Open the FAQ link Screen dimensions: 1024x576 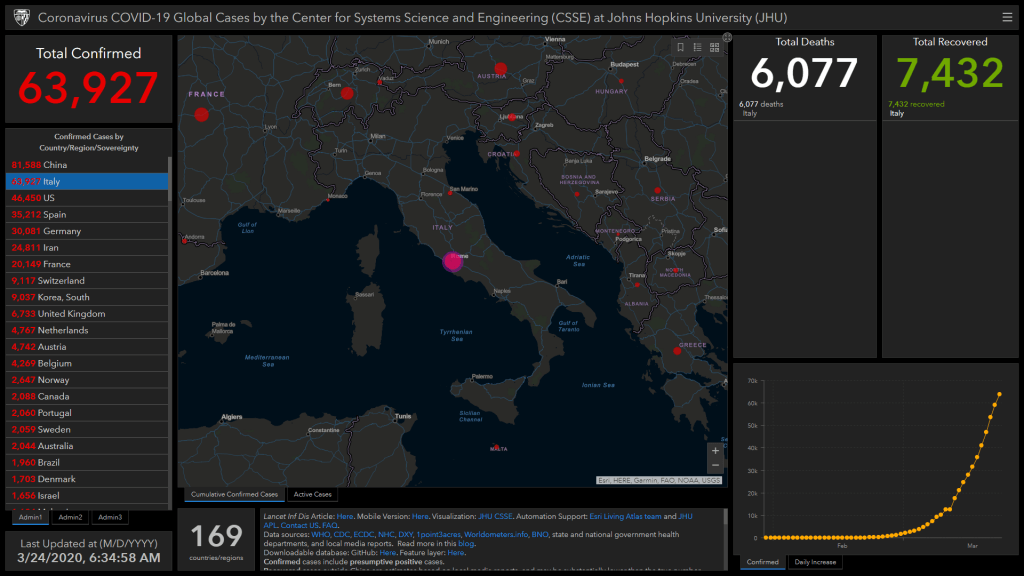tap(329, 525)
